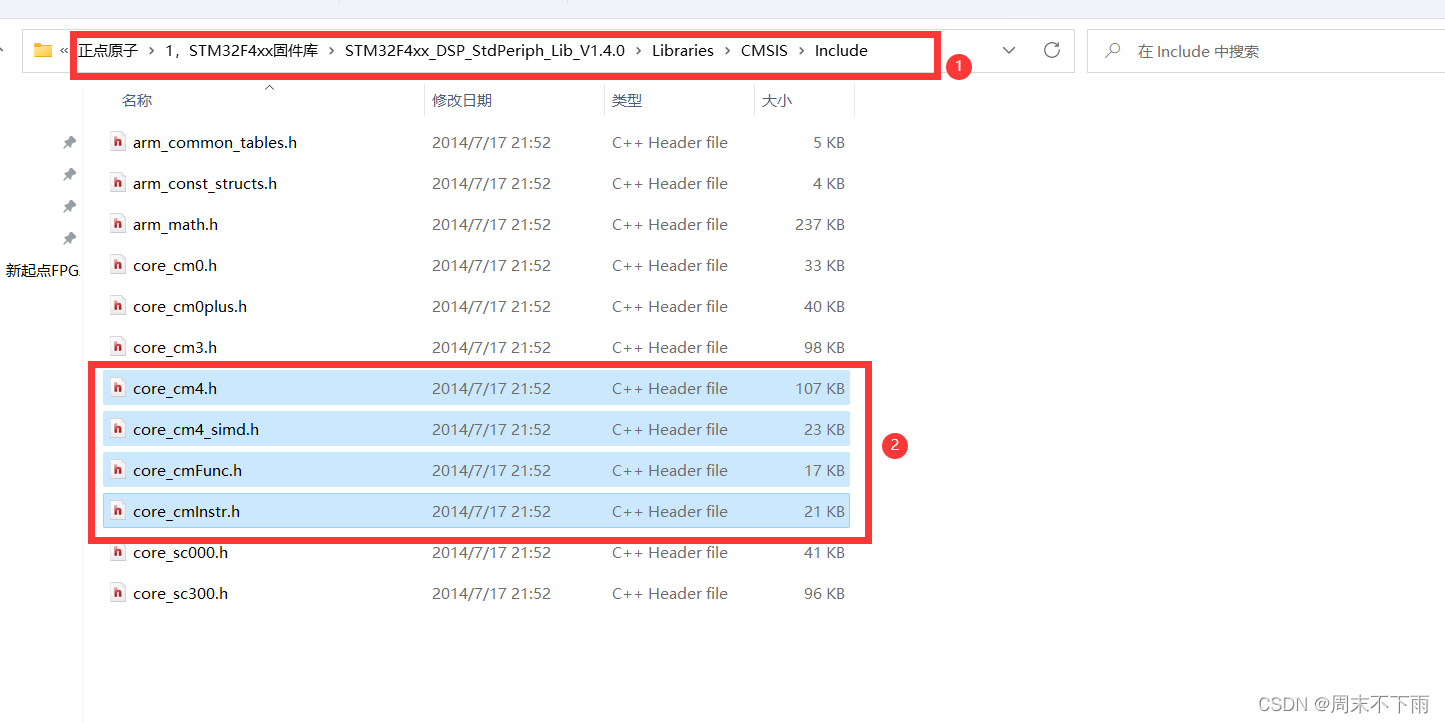Select file name arm_common_tables.h
1445x723 pixels.
point(215,143)
